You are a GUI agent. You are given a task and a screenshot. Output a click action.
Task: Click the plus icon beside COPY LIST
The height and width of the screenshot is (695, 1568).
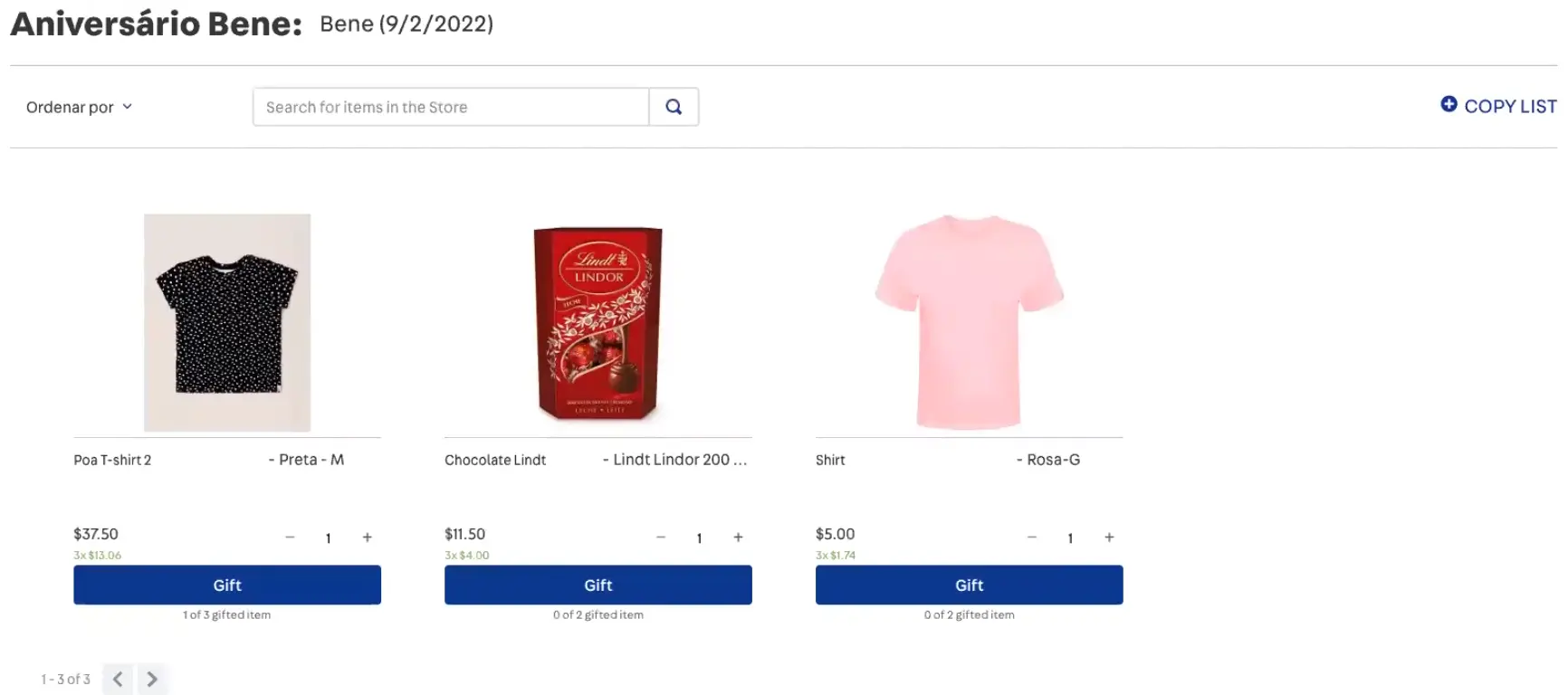(x=1448, y=105)
